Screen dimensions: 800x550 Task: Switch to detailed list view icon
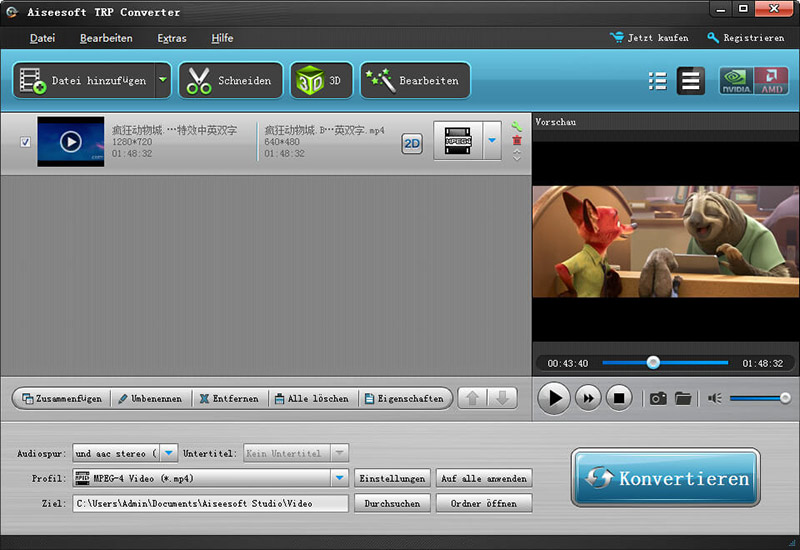[658, 81]
